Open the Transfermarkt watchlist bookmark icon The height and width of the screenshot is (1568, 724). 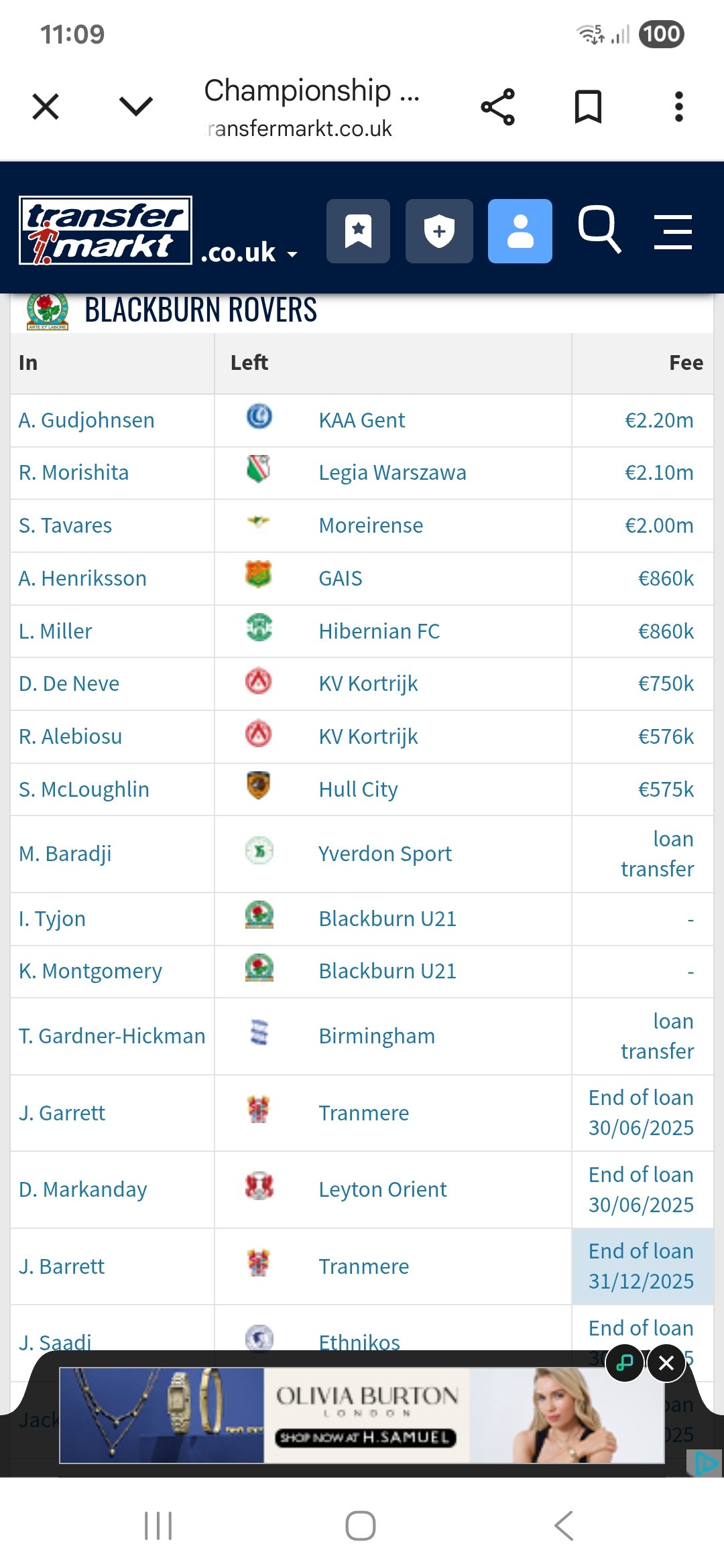coord(358,231)
